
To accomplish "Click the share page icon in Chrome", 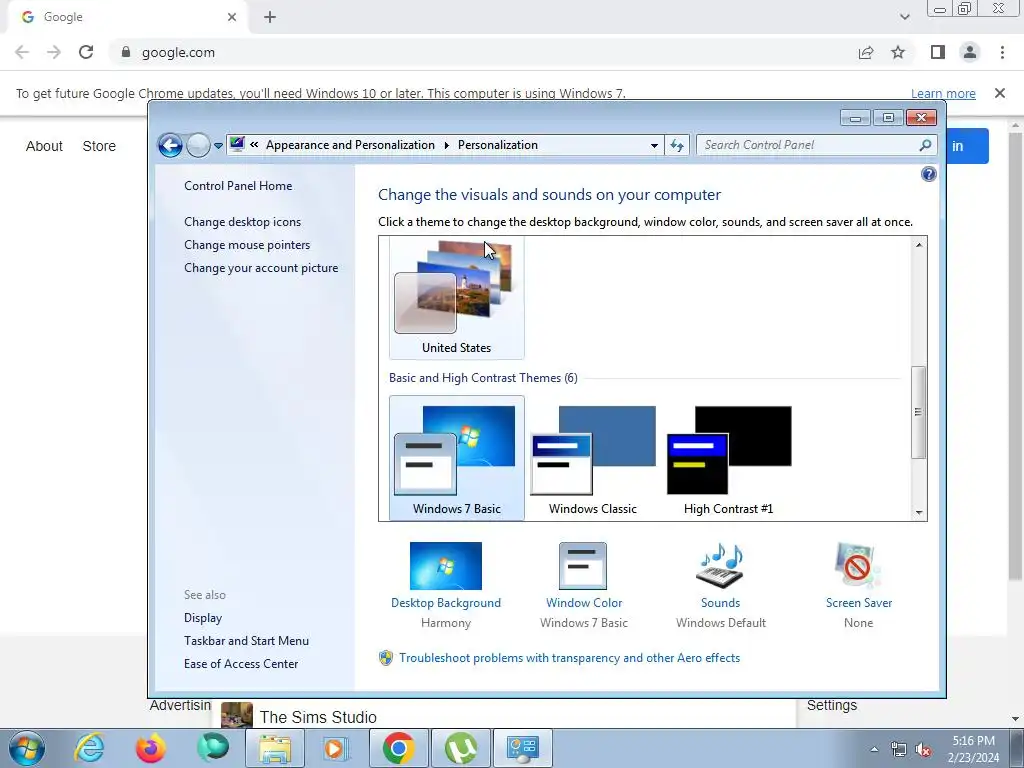I will pyautogui.click(x=866, y=52).
